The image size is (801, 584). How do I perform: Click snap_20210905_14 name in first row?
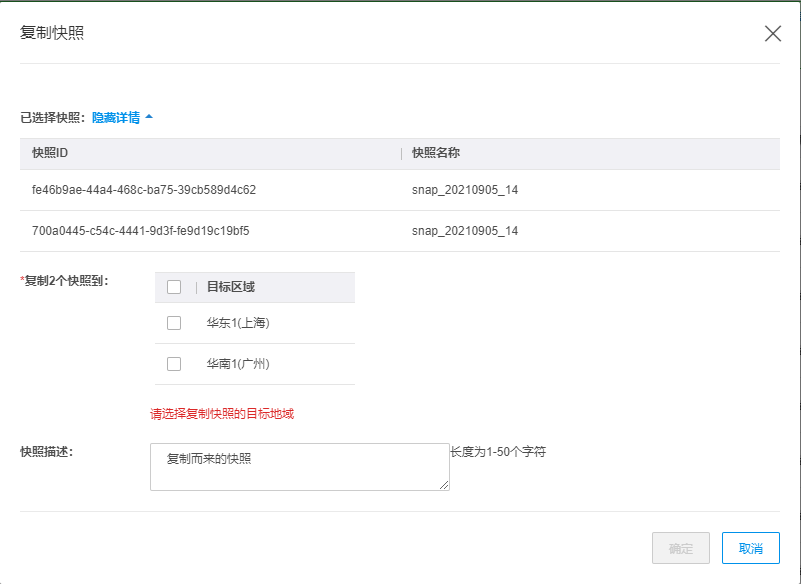click(x=465, y=189)
